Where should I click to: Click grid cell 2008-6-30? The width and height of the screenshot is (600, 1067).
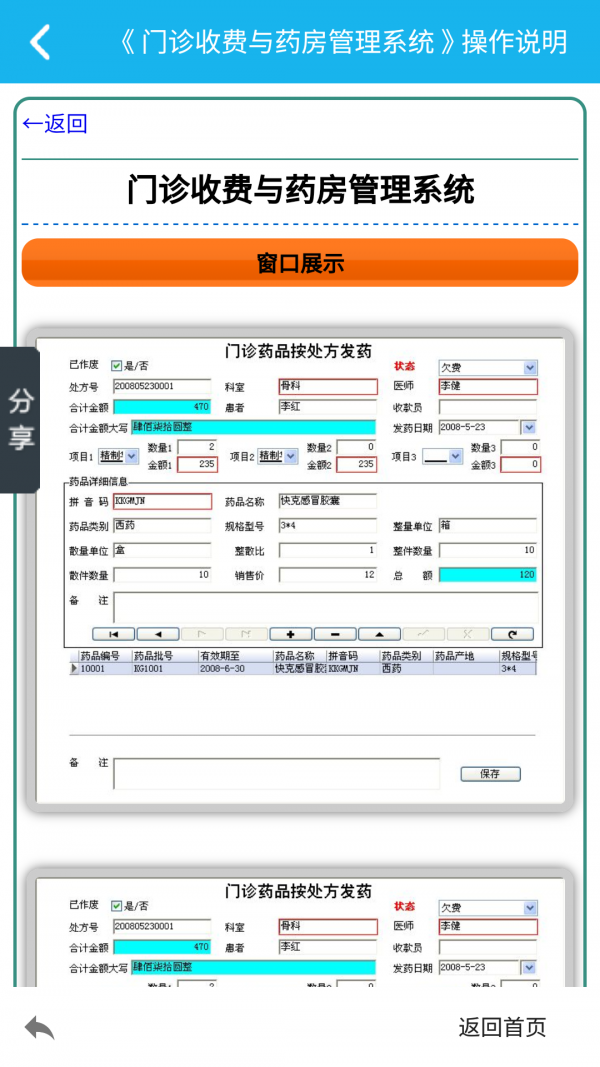(x=235, y=669)
